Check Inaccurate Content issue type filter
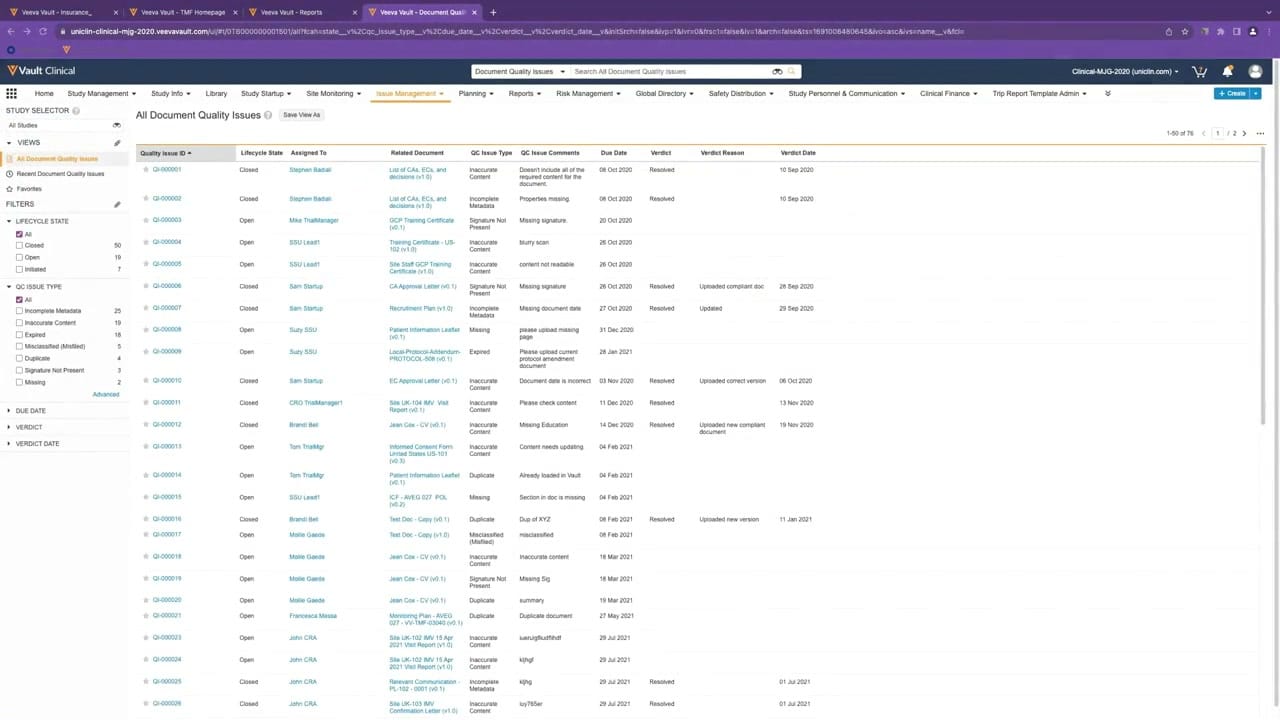This screenshot has height=720, width=1280. [19, 323]
